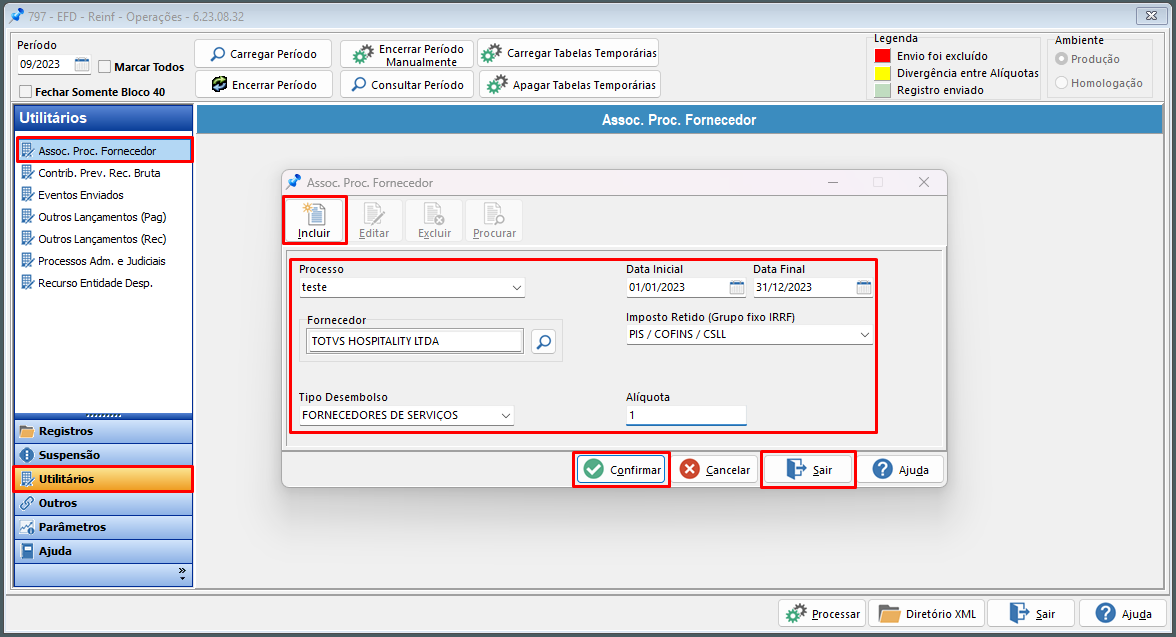Screen dimensions: 1176x637
Task: Click into the Alíquota input field
Action: click(x=686, y=416)
